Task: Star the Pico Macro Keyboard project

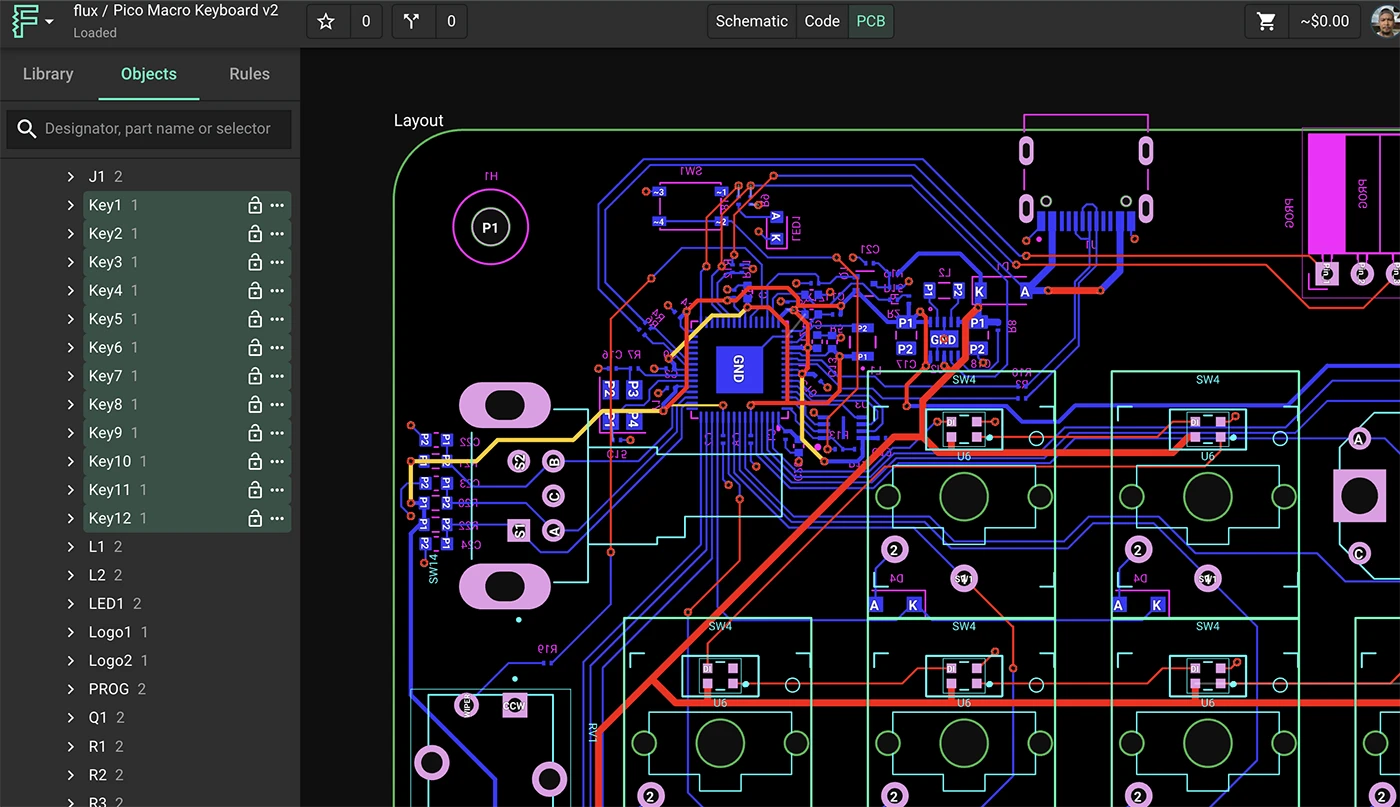Action: tap(326, 21)
